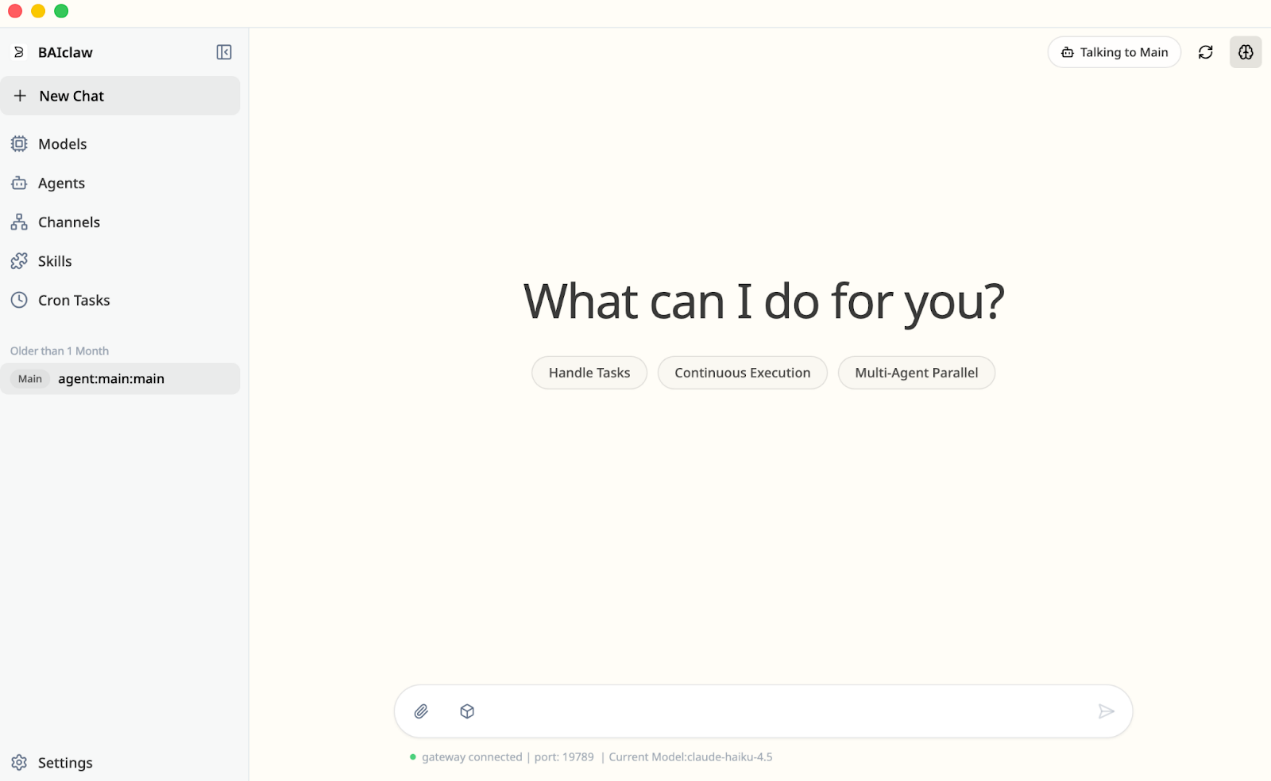
Task: Collapse the left sidebar panel
Action: coord(224,52)
